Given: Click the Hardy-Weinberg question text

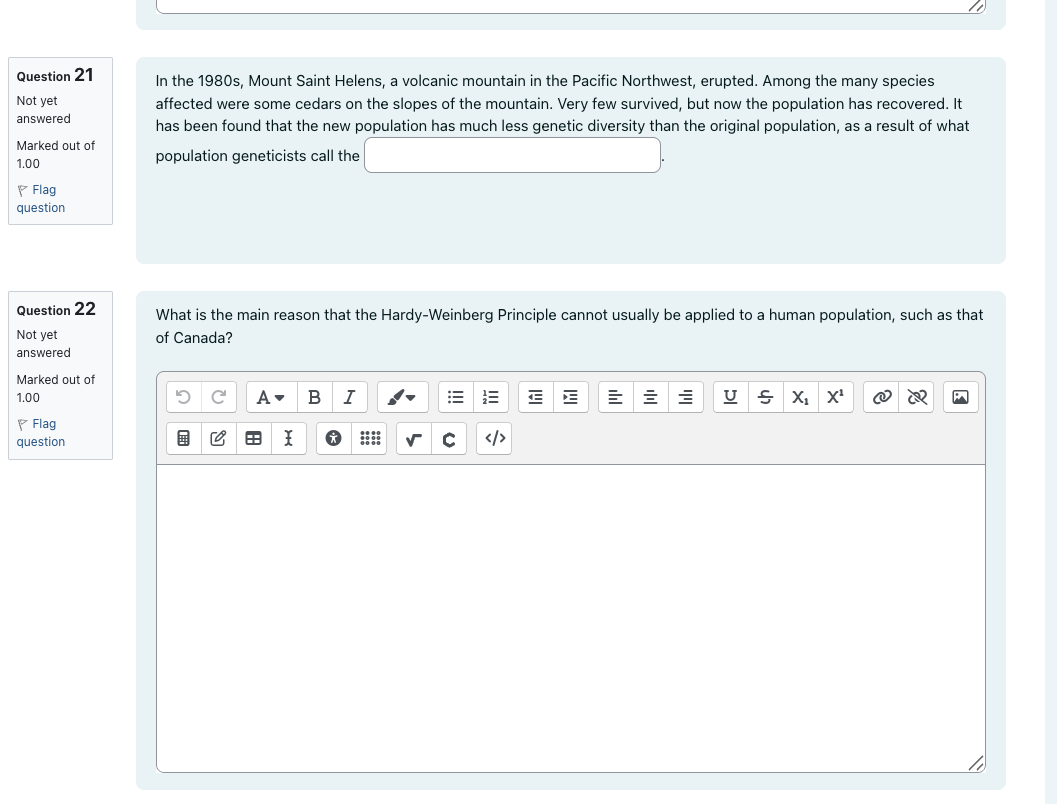Looking at the screenshot, I should click(x=570, y=326).
